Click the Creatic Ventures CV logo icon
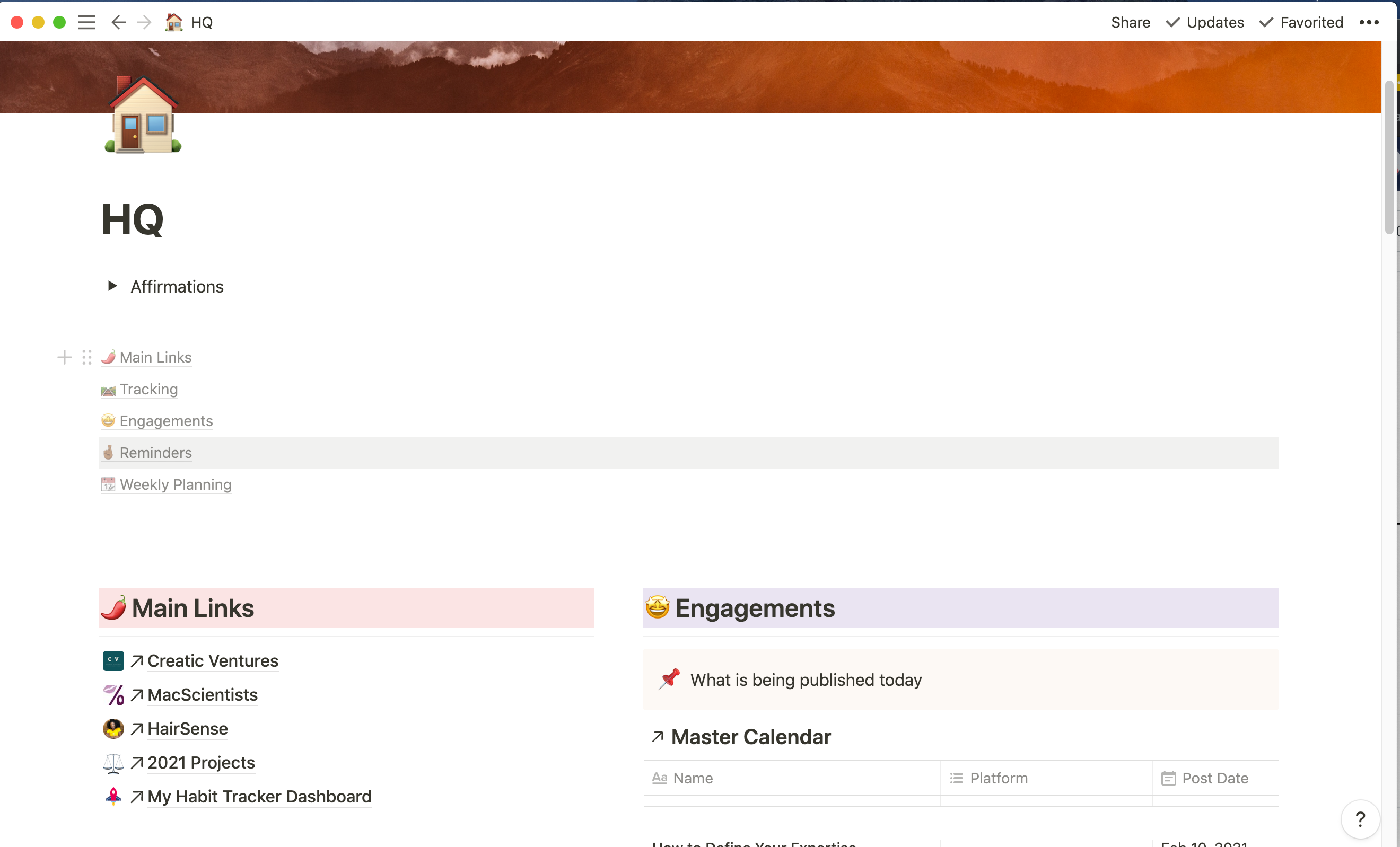Screen dimensions: 1400x847 tap(113, 660)
